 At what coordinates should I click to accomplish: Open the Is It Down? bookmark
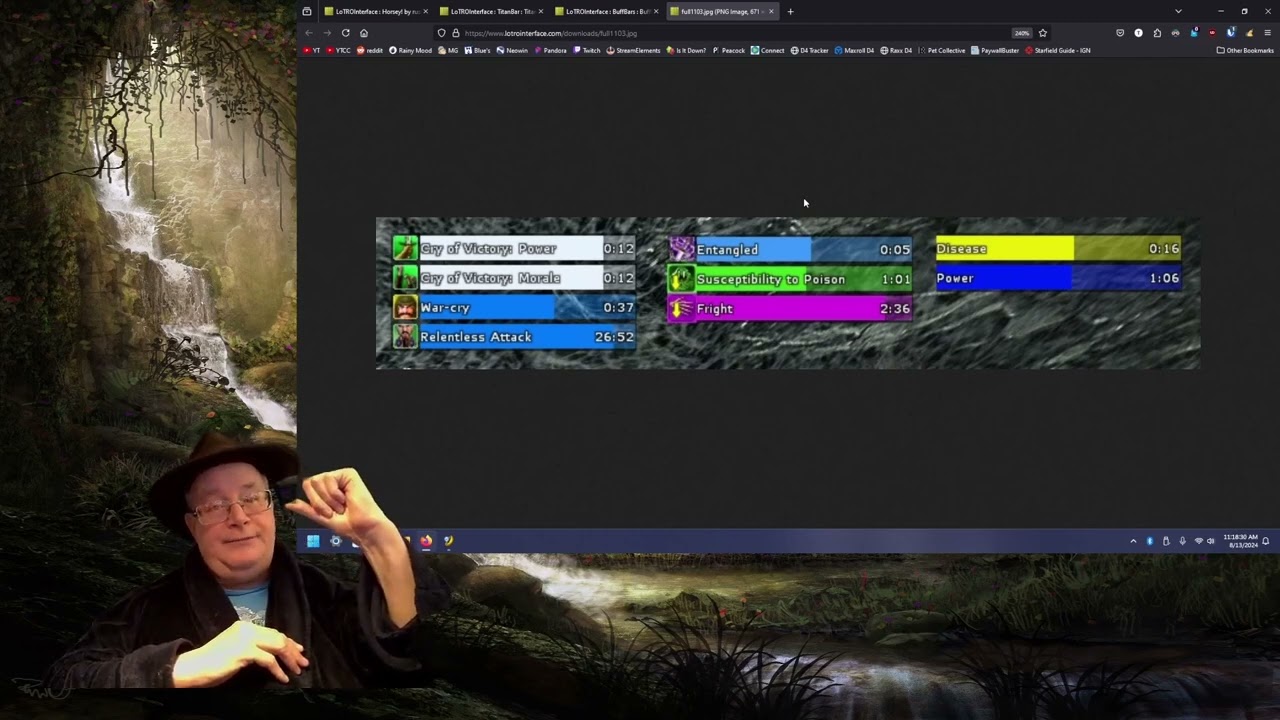pos(686,50)
